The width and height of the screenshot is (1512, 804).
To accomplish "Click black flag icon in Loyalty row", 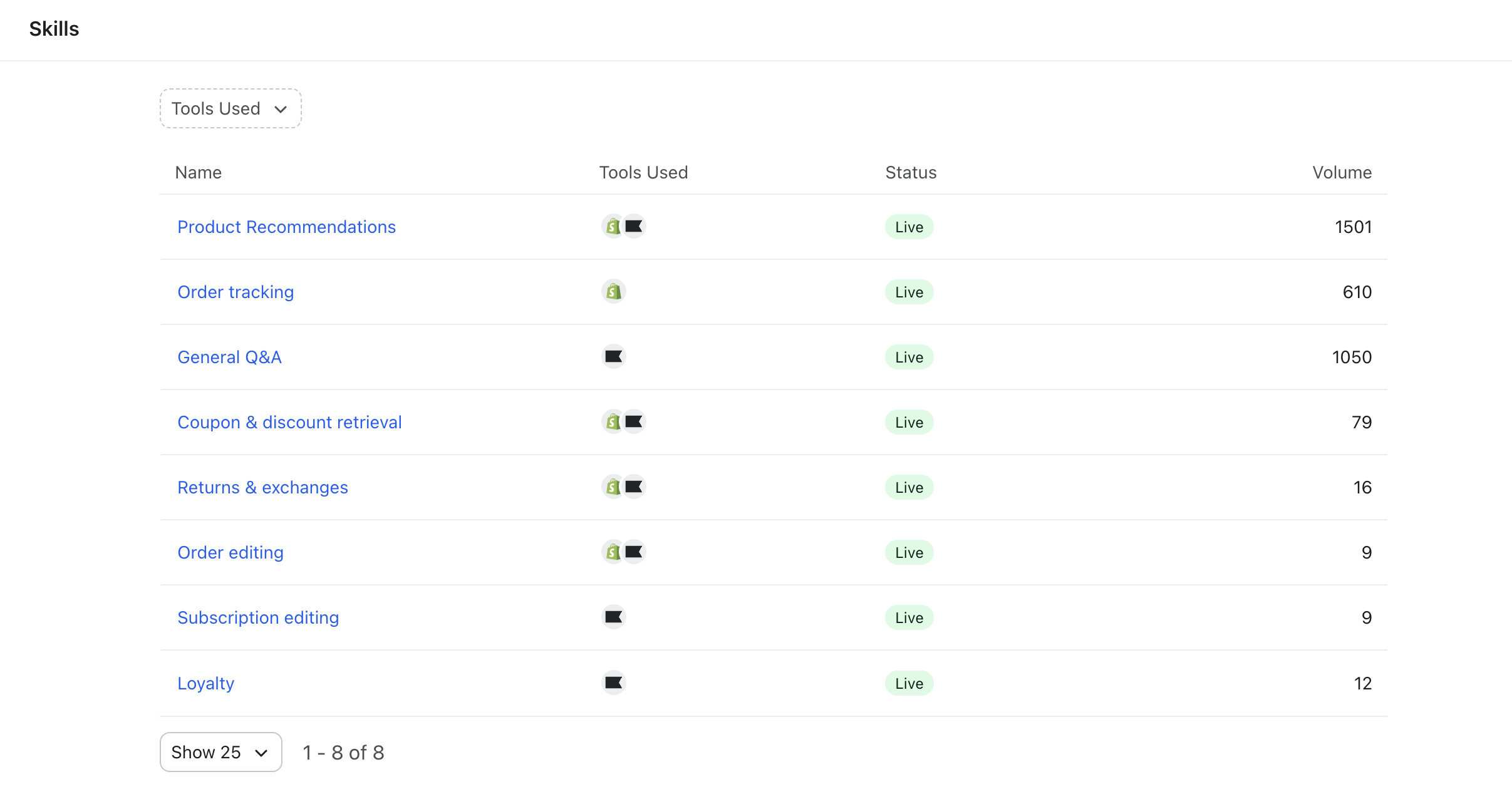I will (x=613, y=683).
